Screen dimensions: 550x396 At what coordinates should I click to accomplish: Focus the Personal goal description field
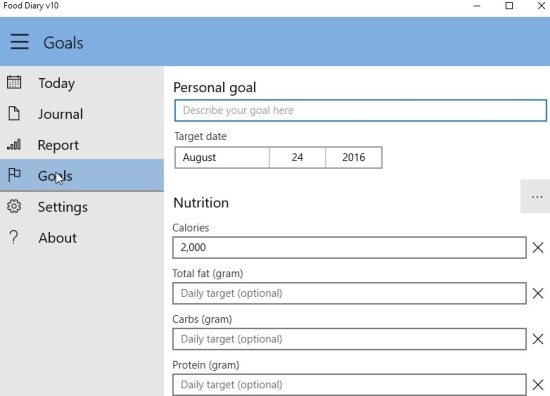click(361, 110)
